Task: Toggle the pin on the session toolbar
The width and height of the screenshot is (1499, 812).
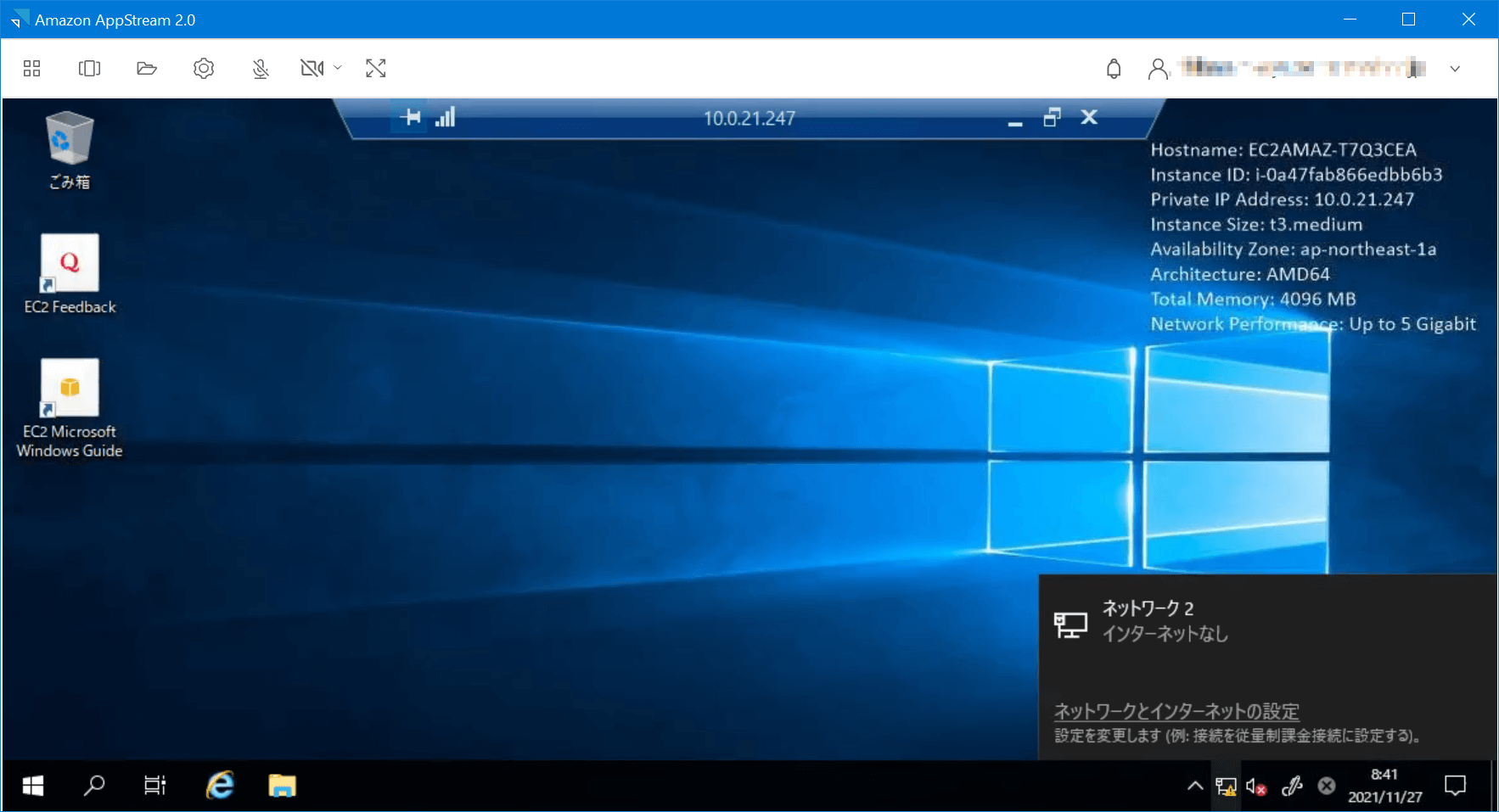Action: click(x=410, y=117)
